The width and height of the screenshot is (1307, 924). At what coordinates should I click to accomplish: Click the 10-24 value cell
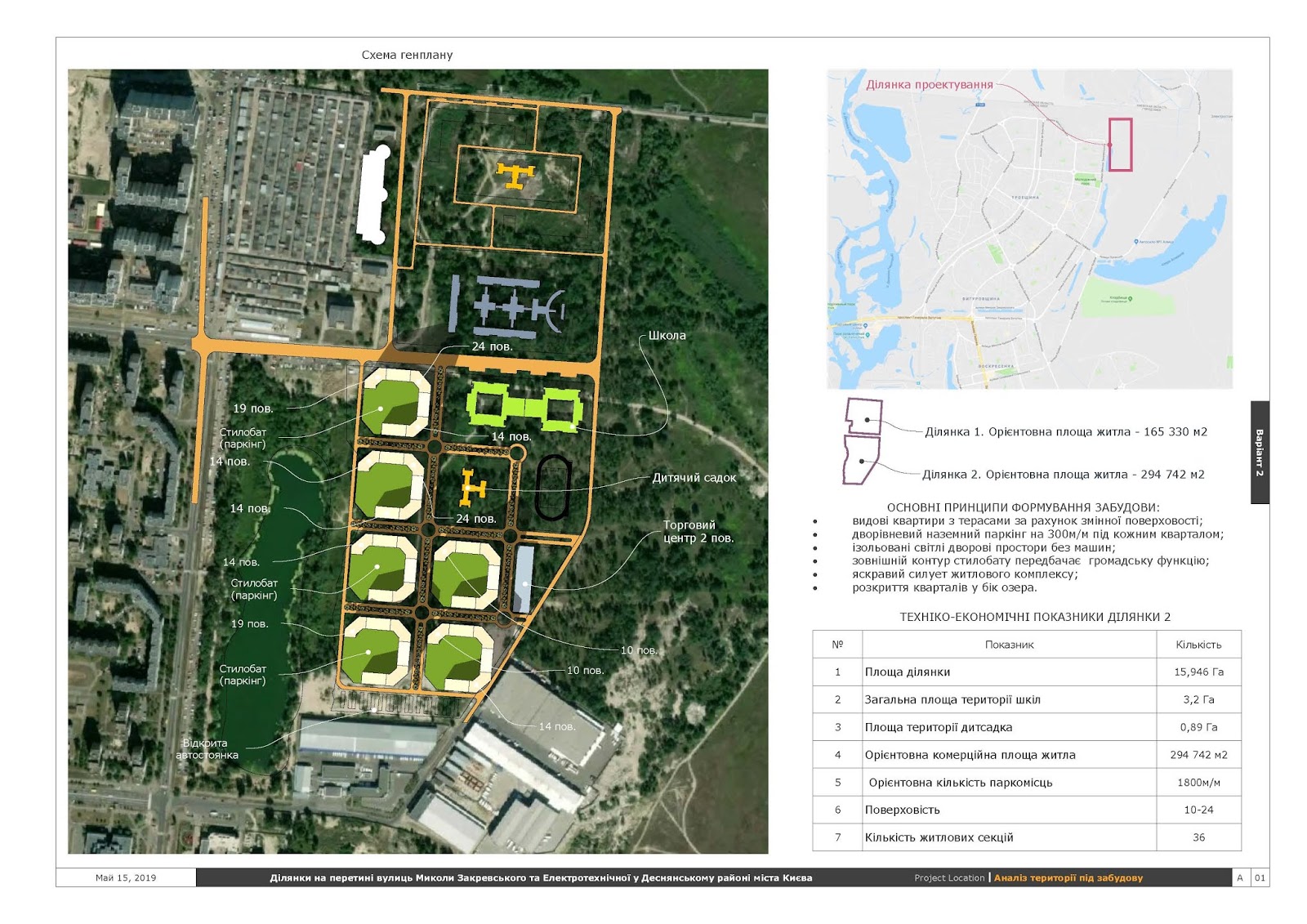point(1198,810)
